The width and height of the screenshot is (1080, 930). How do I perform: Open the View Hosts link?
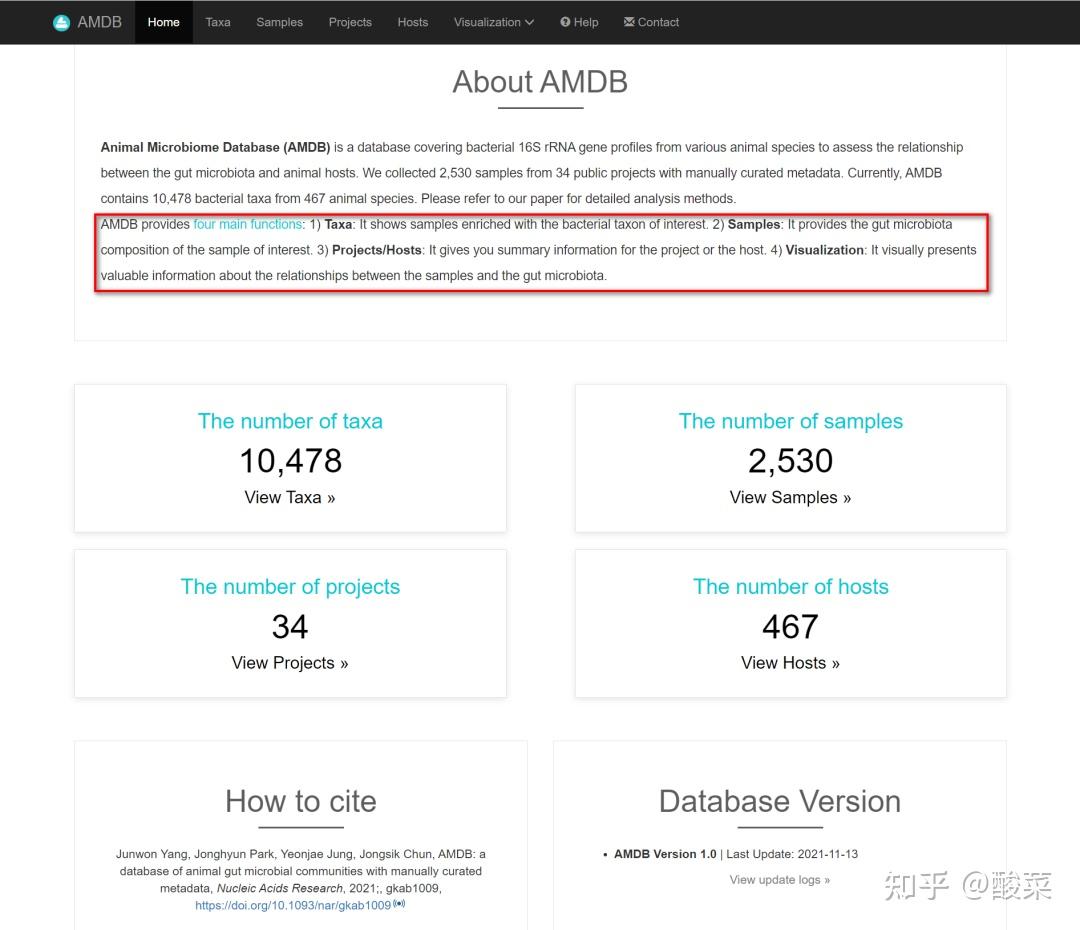click(x=790, y=663)
